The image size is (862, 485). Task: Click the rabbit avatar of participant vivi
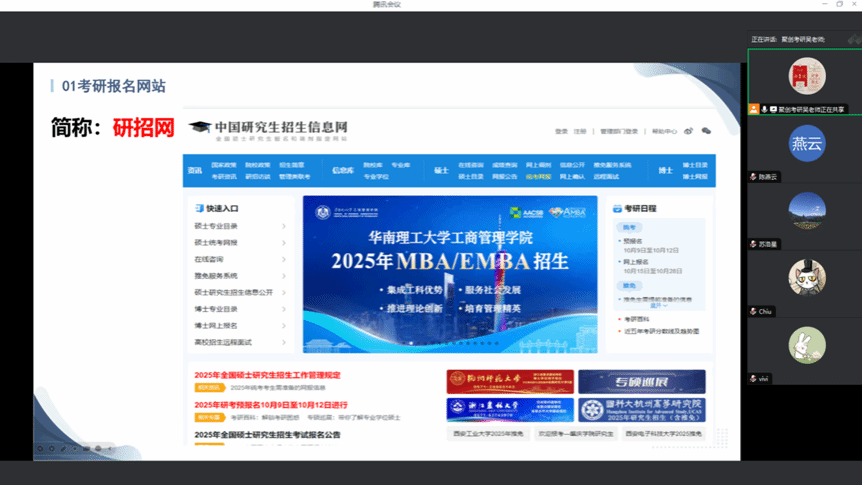click(806, 345)
